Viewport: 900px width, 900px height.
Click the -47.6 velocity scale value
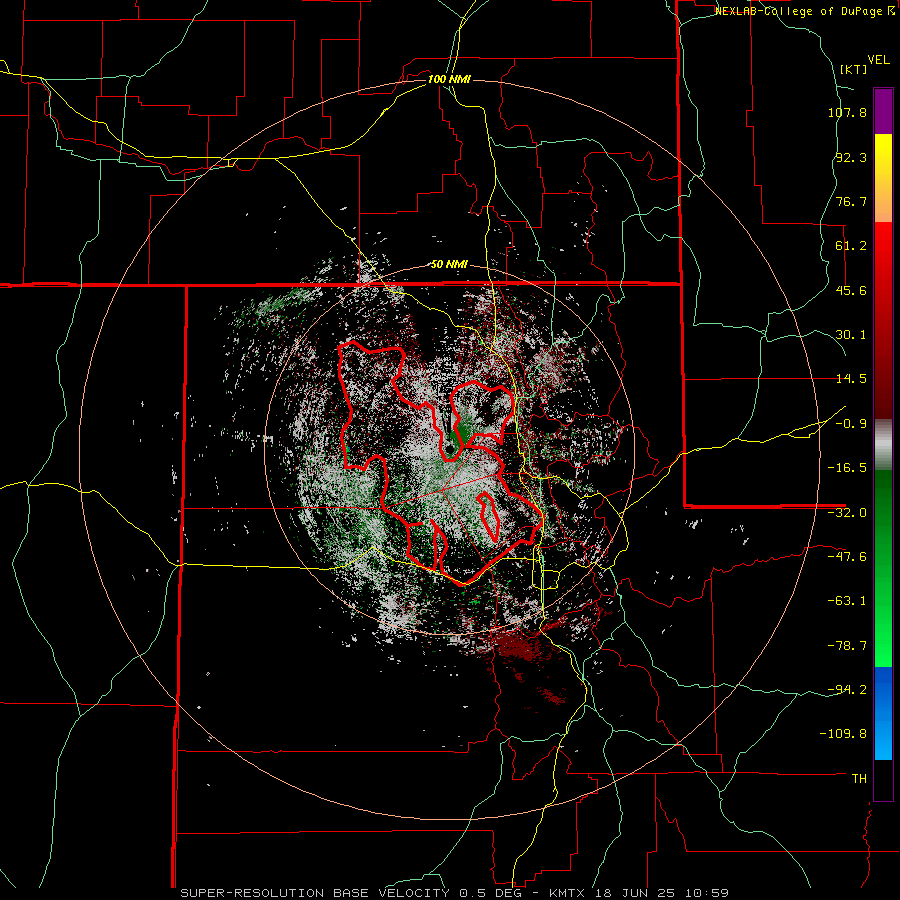847,557
